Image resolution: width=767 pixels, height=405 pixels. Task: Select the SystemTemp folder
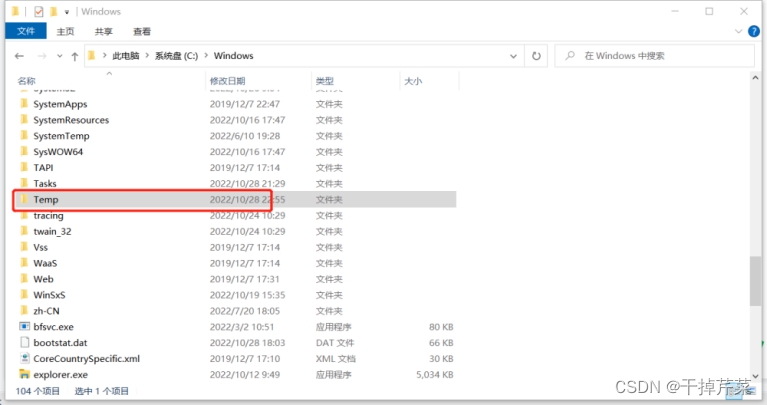pyautogui.click(x=61, y=136)
